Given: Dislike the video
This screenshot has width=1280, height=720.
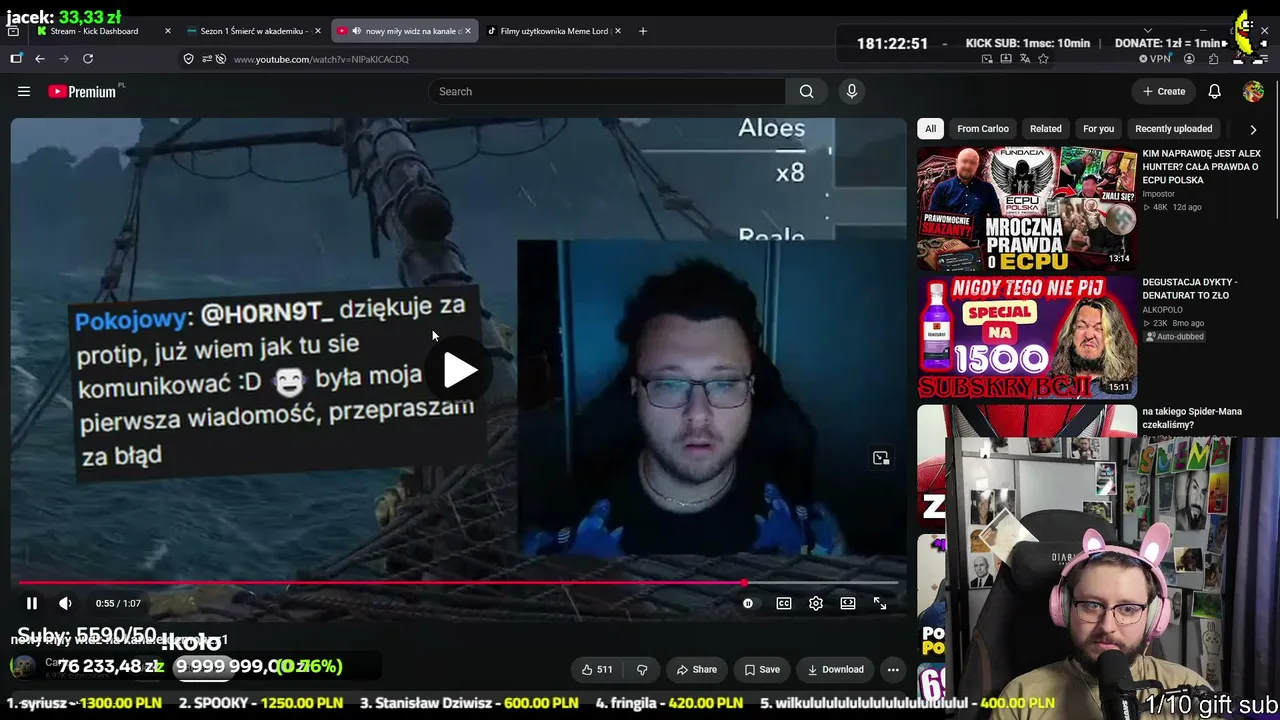Looking at the screenshot, I should tap(642, 670).
